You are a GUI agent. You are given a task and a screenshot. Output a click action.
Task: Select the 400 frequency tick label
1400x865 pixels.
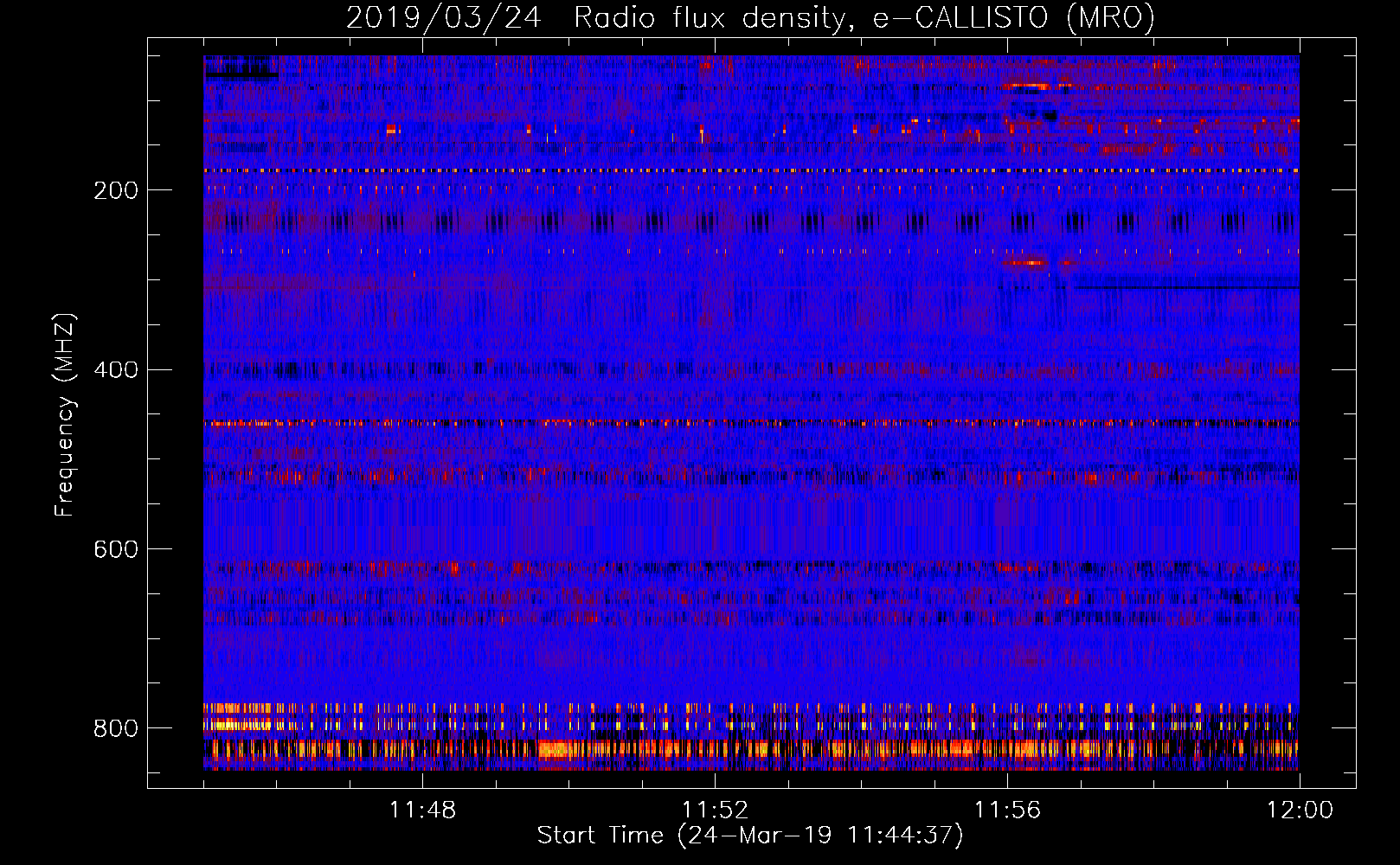tap(116, 370)
